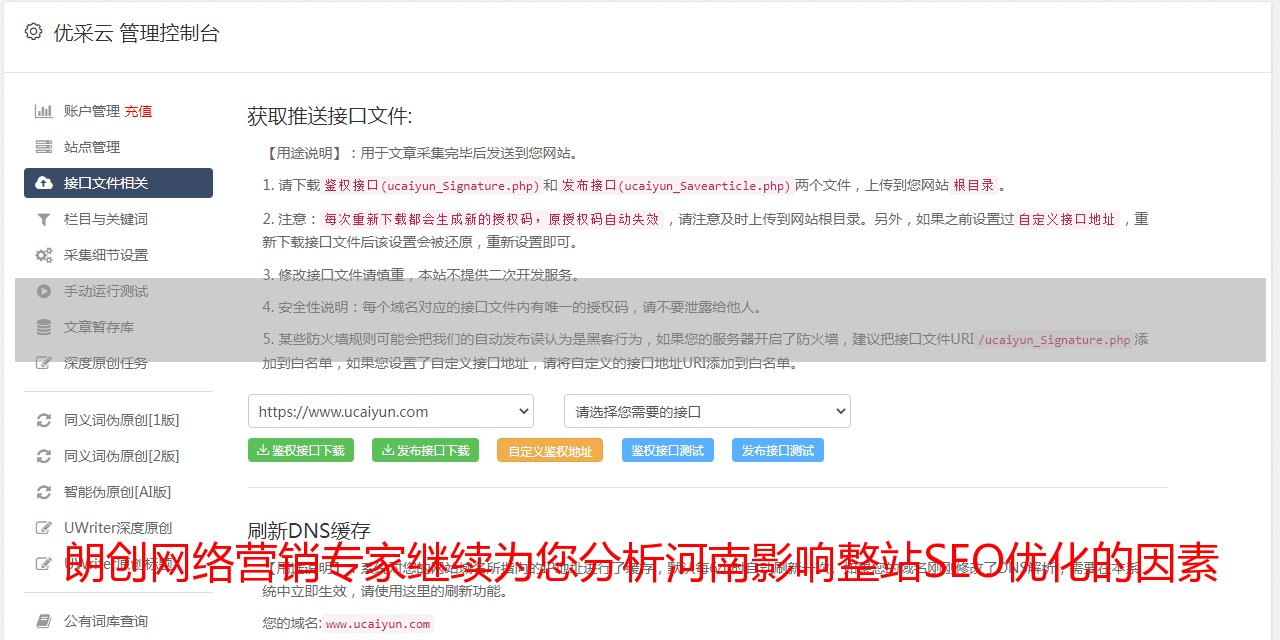Click the bar chart icon for 账户管理
This screenshot has height=640, width=1280.
point(44,111)
